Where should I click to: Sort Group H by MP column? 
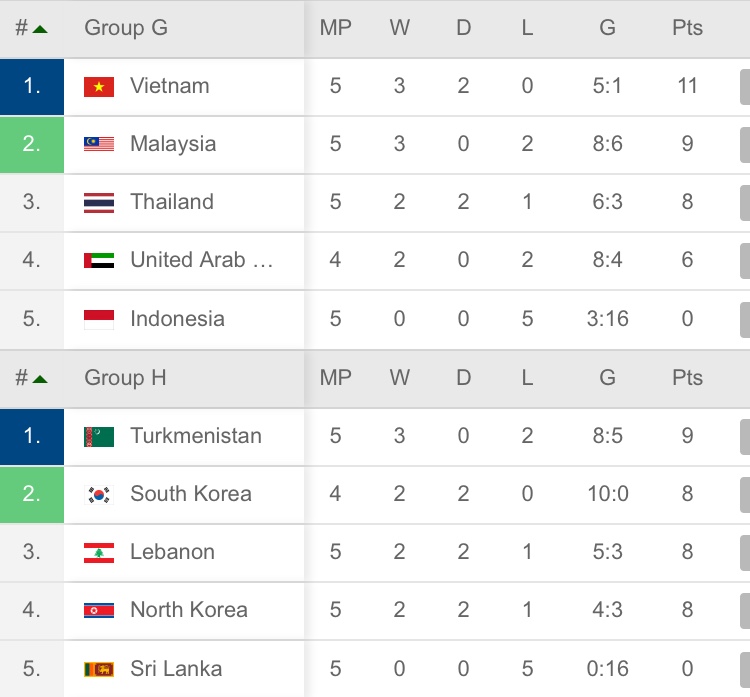(335, 379)
